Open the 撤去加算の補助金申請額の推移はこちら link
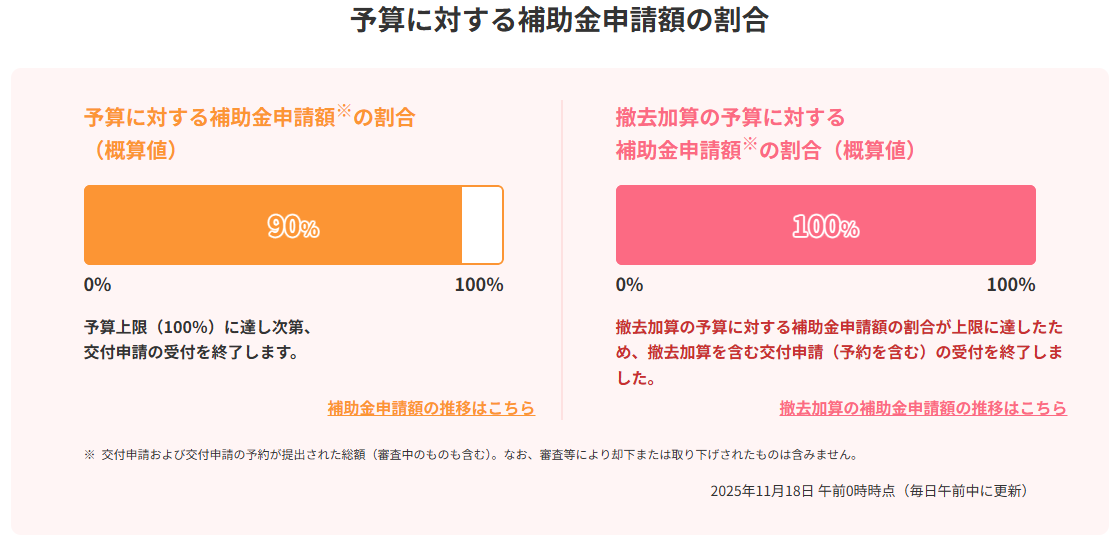This screenshot has height=543, width=1110. pos(922,408)
